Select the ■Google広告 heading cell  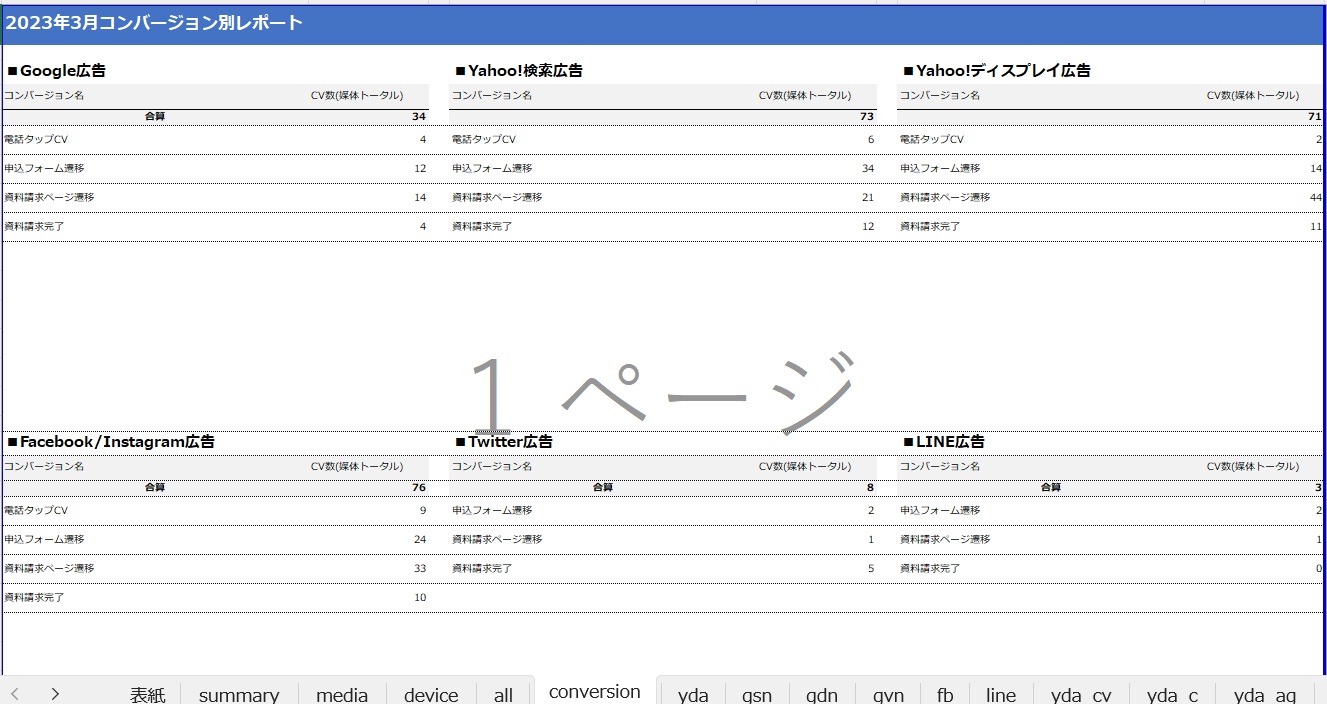tap(57, 71)
